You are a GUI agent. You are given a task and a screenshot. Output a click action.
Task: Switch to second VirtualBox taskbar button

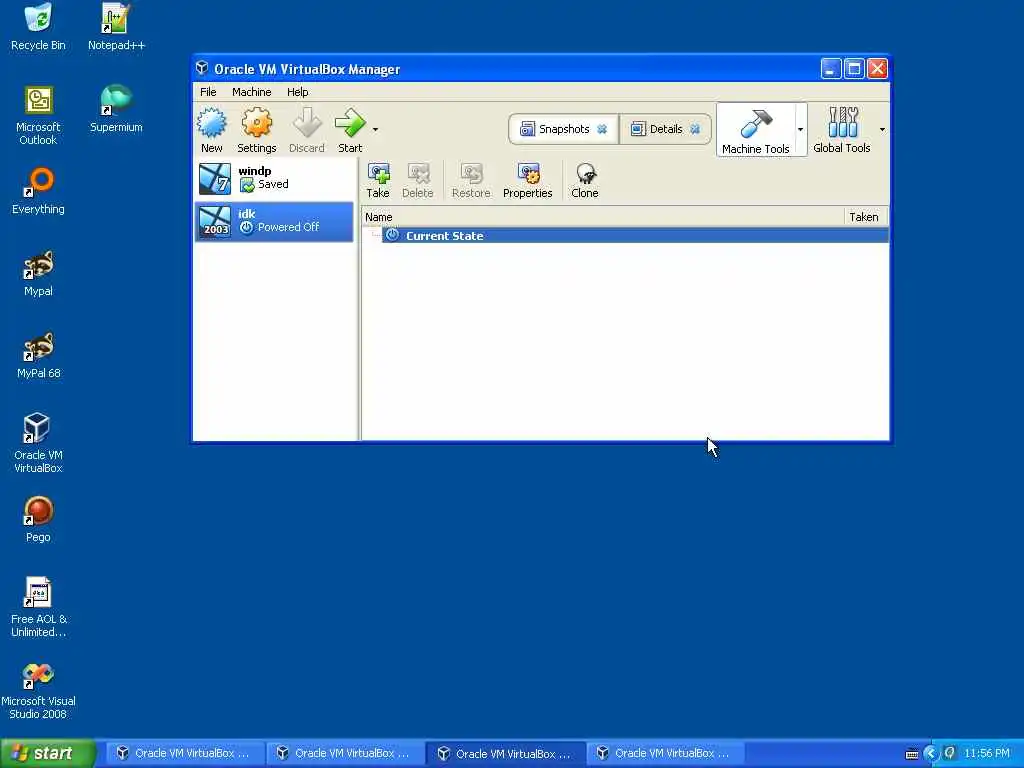344,753
